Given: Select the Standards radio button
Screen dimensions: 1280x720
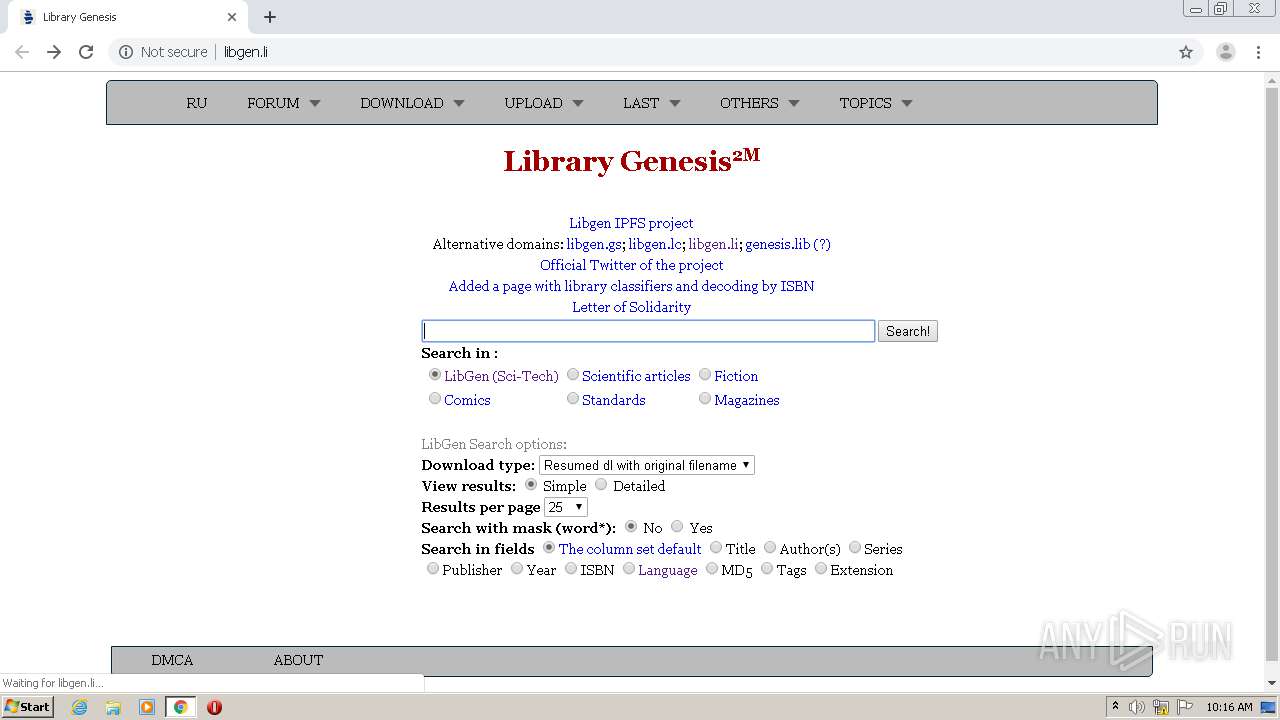Looking at the screenshot, I should pos(573,399).
